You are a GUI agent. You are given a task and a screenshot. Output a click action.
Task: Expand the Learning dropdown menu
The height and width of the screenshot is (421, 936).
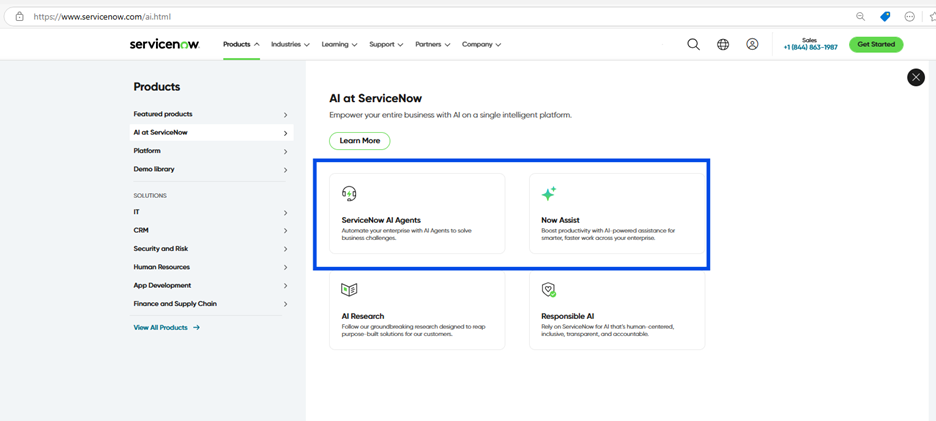341,44
